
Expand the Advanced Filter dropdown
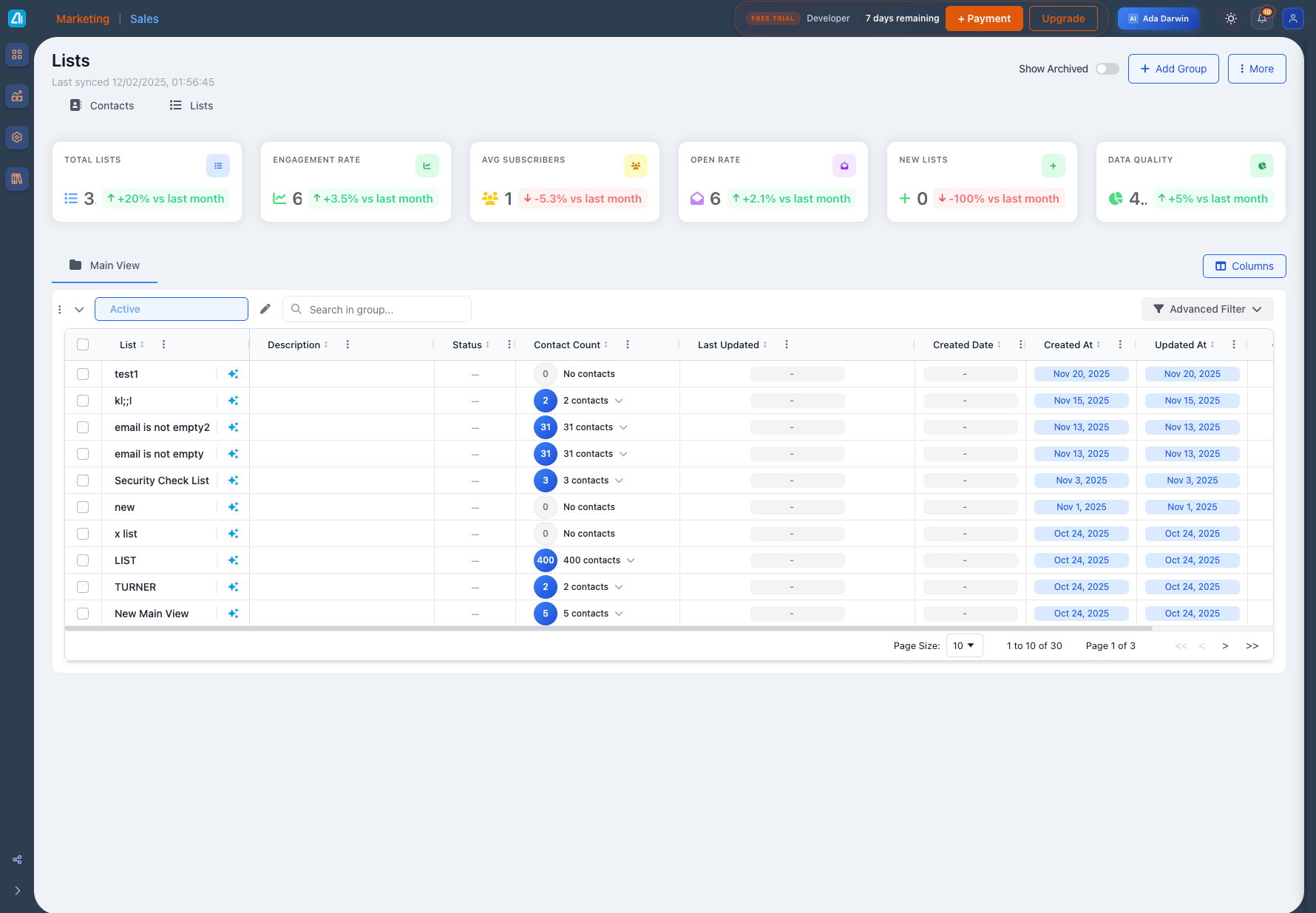tap(1207, 309)
